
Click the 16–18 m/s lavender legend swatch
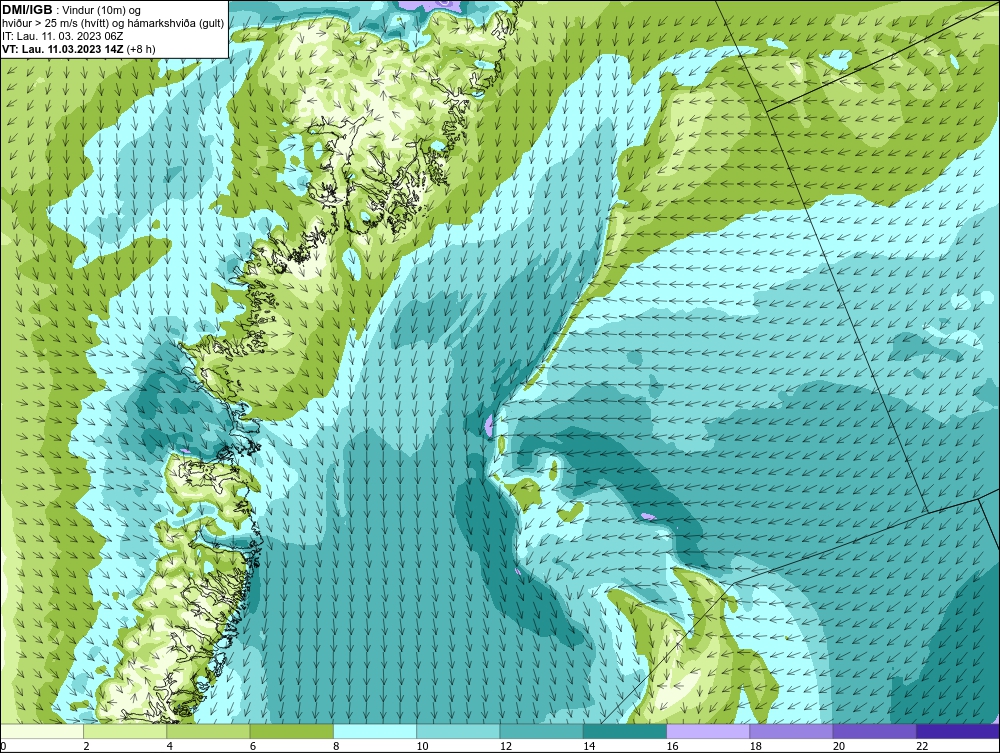(708, 731)
